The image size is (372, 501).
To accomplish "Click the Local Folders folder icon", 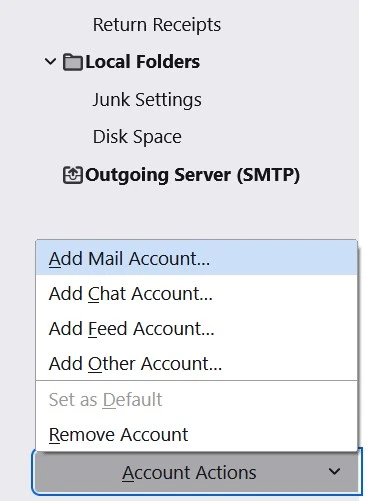I will 73,62.
